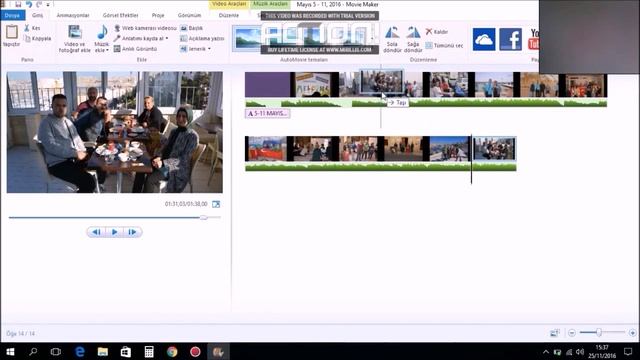Zoom out timeline with minus button

pos(571,333)
